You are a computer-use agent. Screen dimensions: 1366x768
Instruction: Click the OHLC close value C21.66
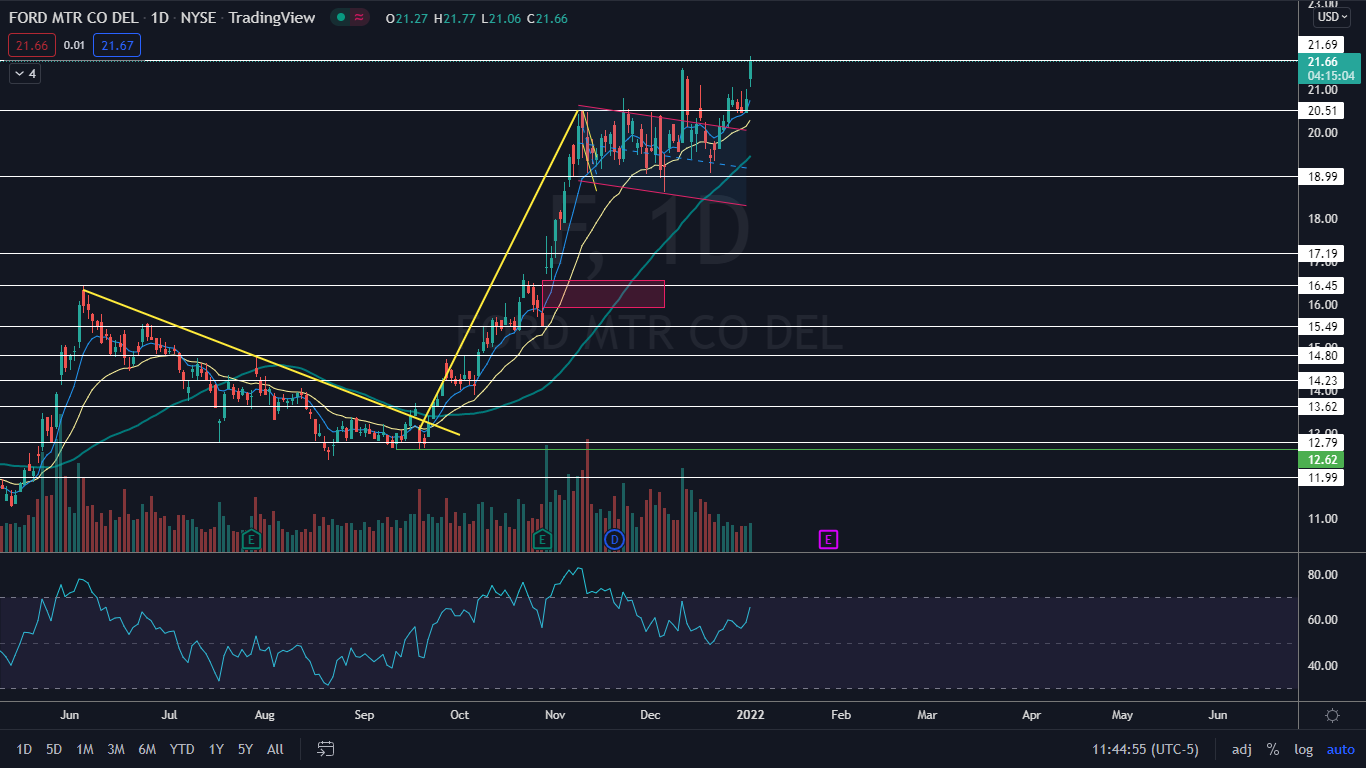click(x=546, y=17)
